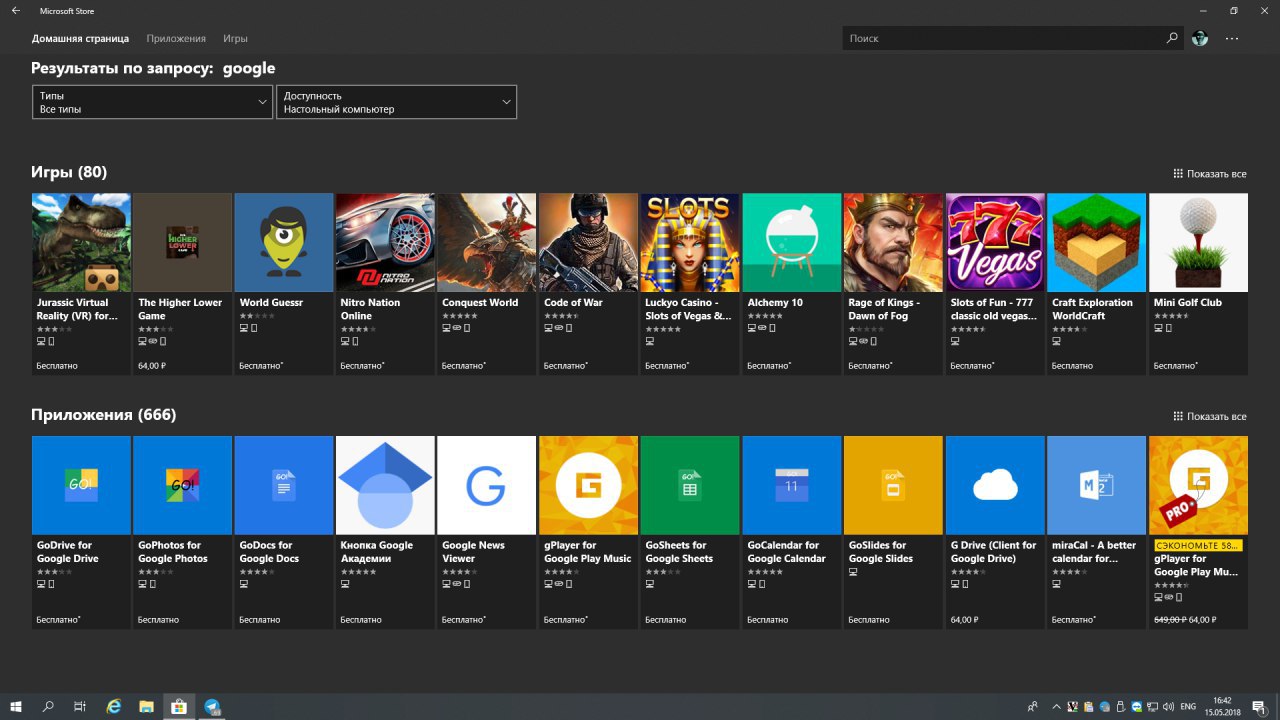Screen dimensions: 1280x720
Task: Open the Mini Golf Club game tile
Action: 1198,284
